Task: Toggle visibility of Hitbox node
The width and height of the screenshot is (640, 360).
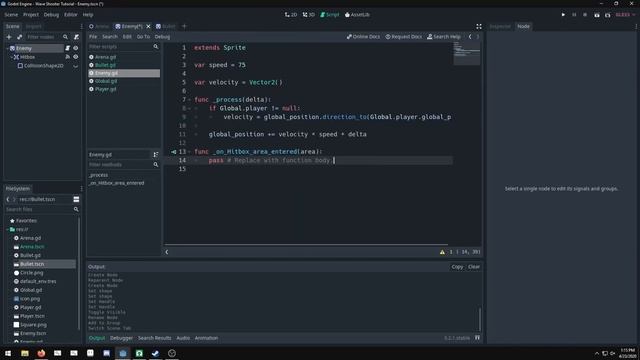Action: tap(76, 57)
